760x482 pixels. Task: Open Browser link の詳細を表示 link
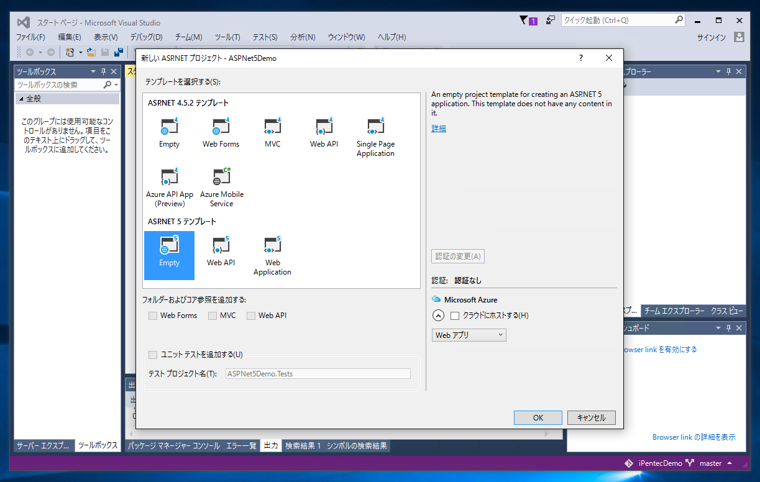[x=694, y=437]
